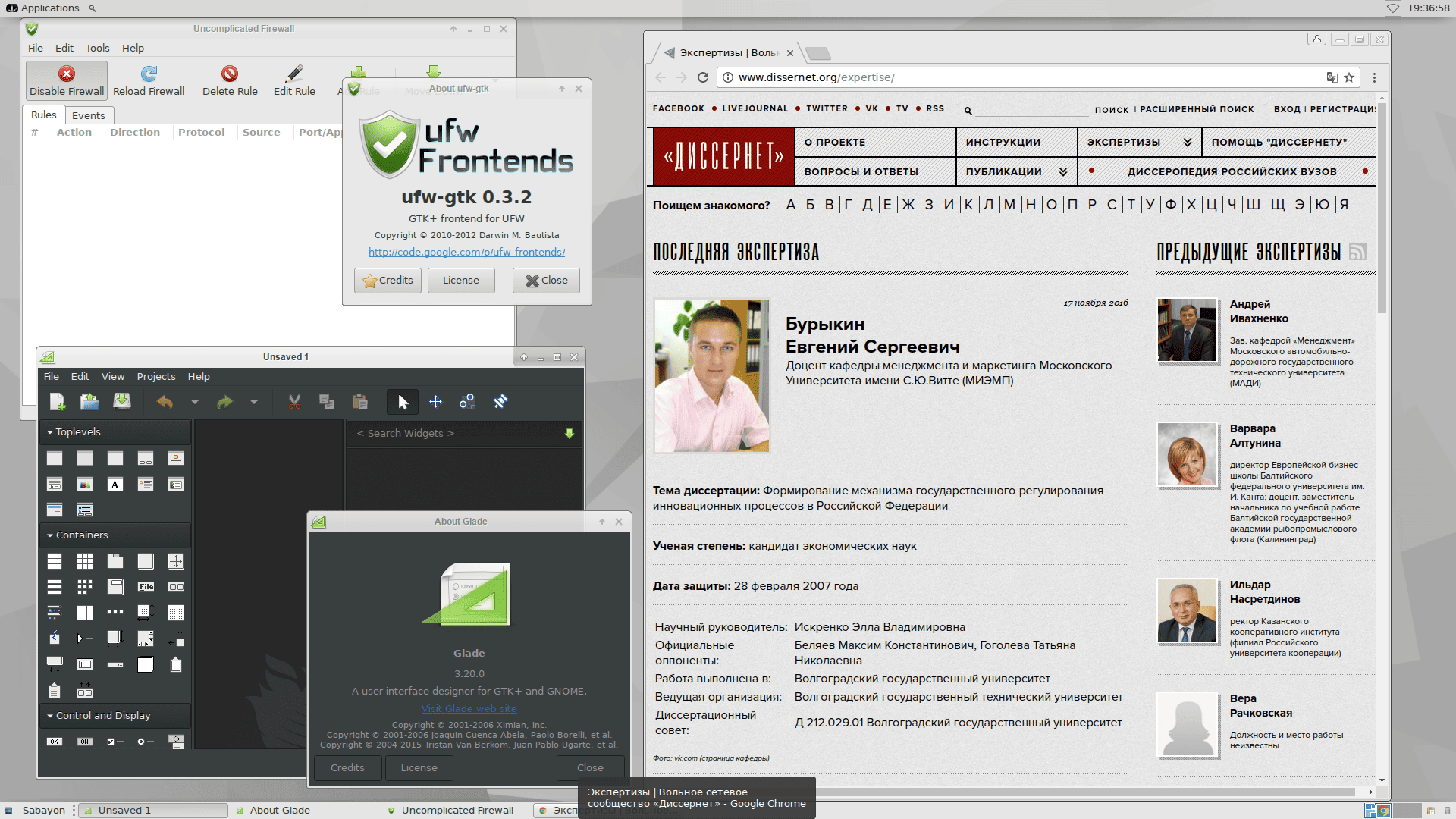Activate Glade margin edit mode
Screen dimensions: 1456x819
click(467, 402)
